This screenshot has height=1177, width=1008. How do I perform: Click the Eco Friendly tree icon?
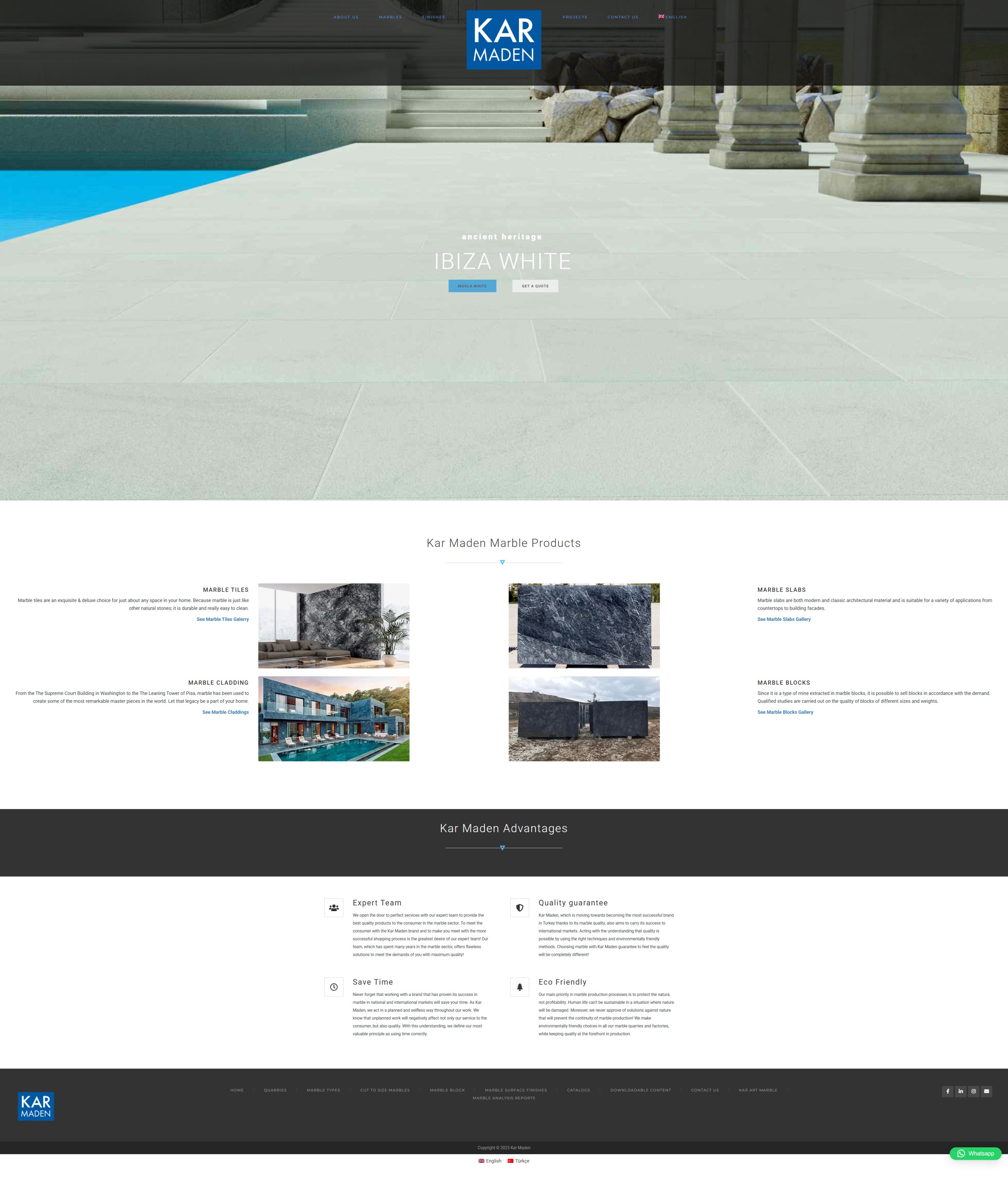tap(519, 987)
